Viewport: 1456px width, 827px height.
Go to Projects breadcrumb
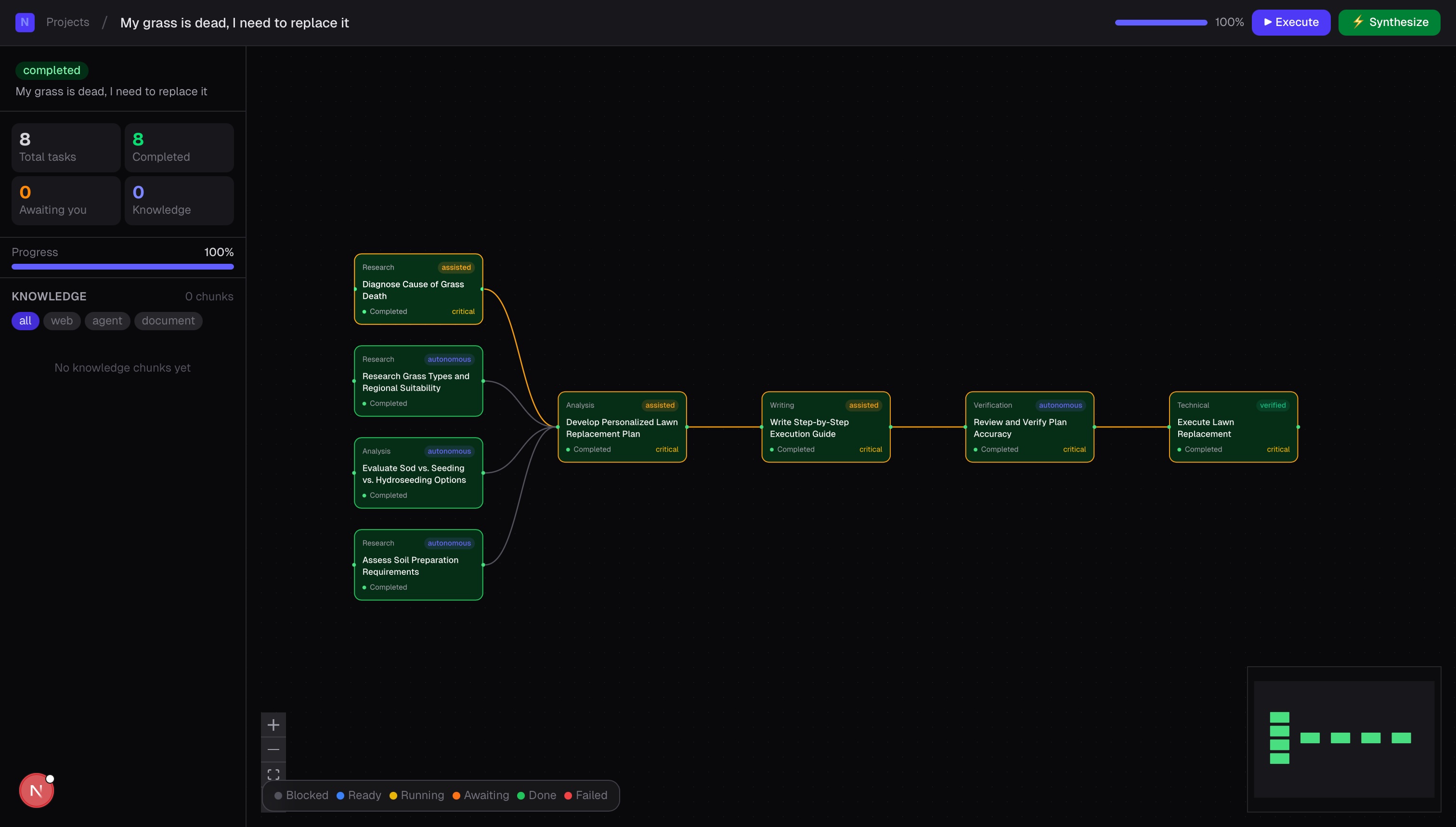coord(67,22)
